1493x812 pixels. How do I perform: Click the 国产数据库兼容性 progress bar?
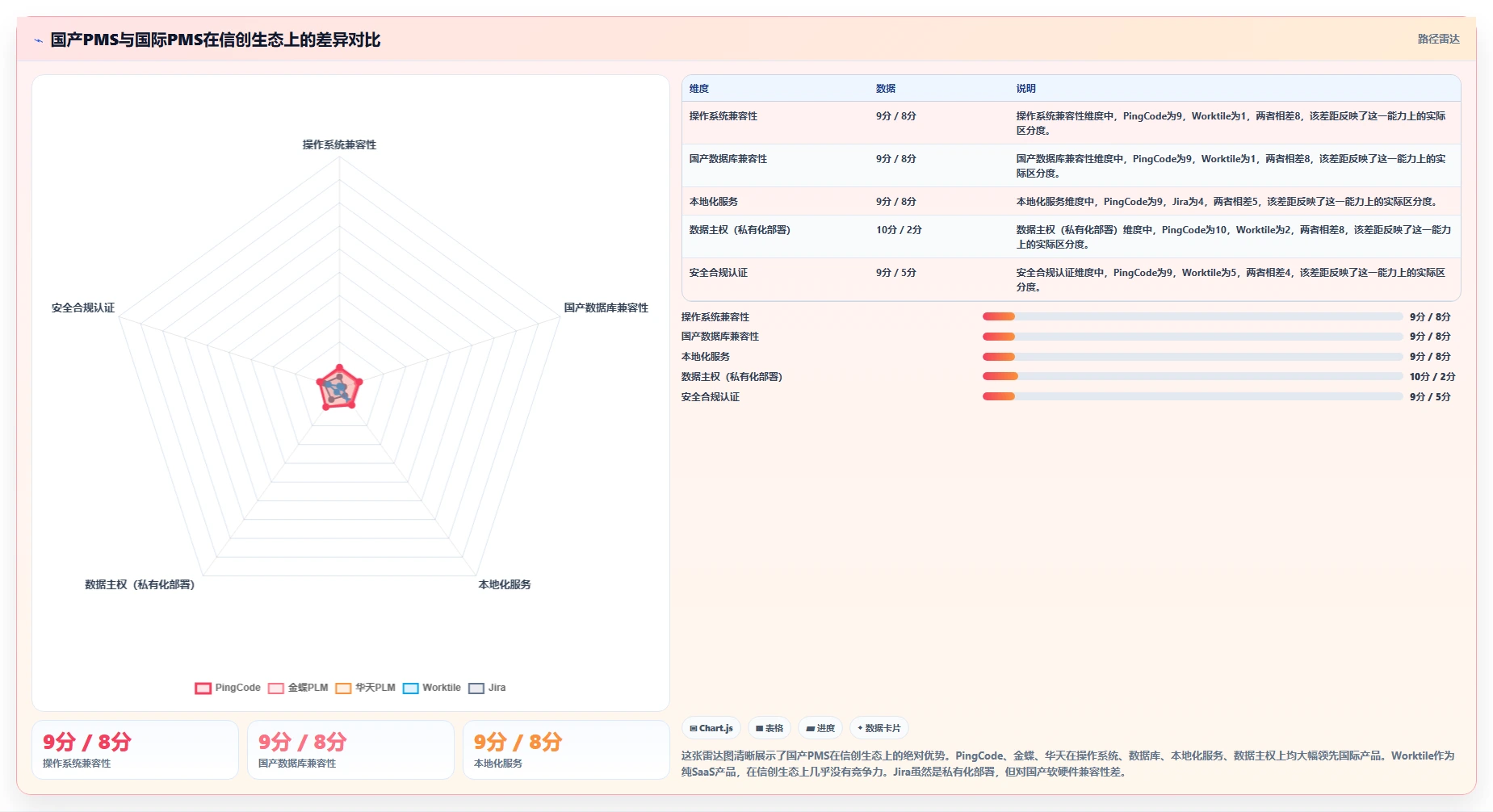click(x=1193, y=337)
